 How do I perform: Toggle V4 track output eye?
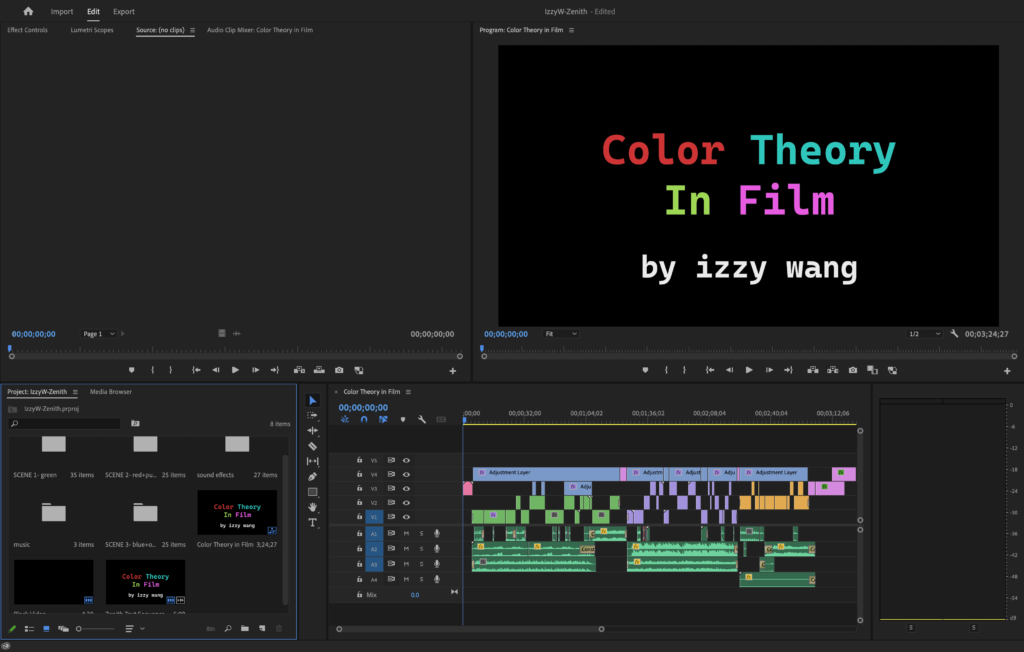[406, 474]
